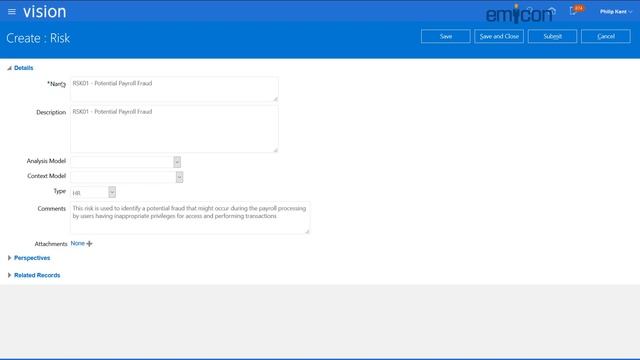640x360 pixels.
Task: Click the vision logo text
Action: point(44,12)
